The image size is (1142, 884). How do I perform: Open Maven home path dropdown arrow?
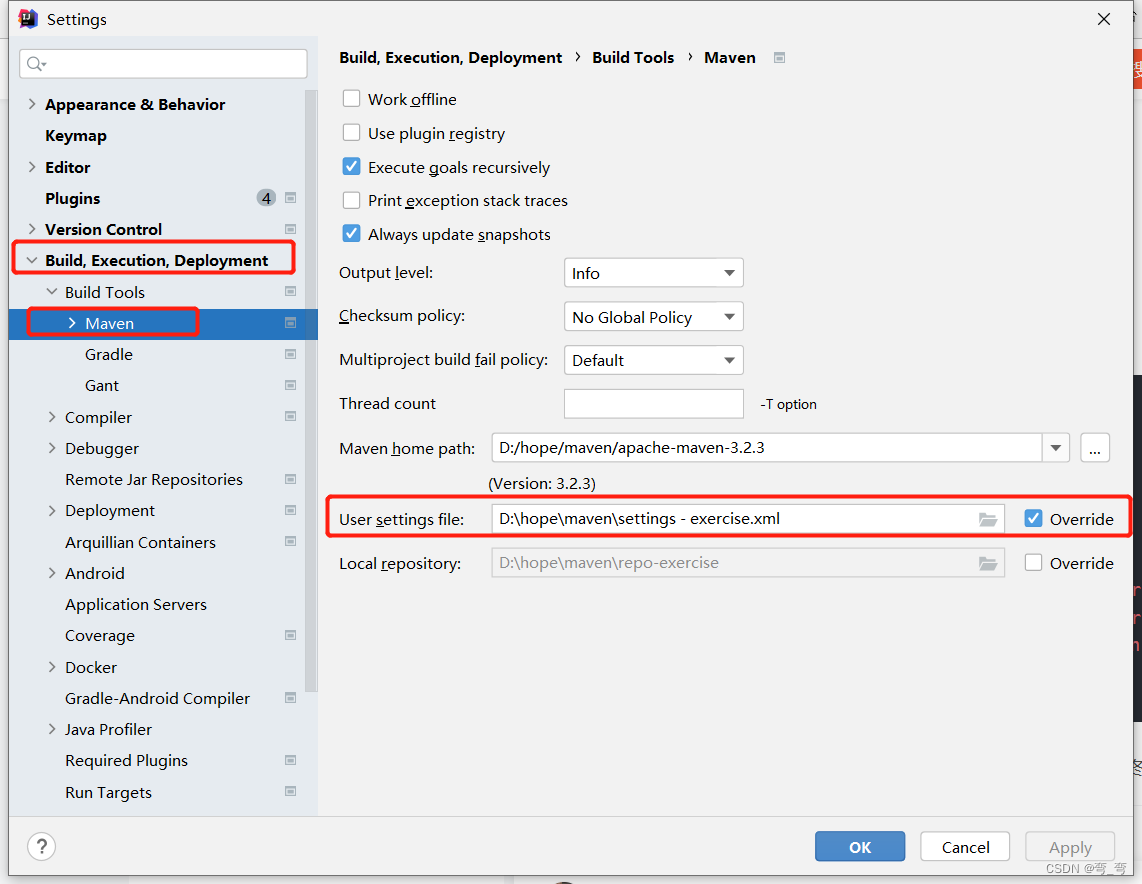pos(1055,448)
